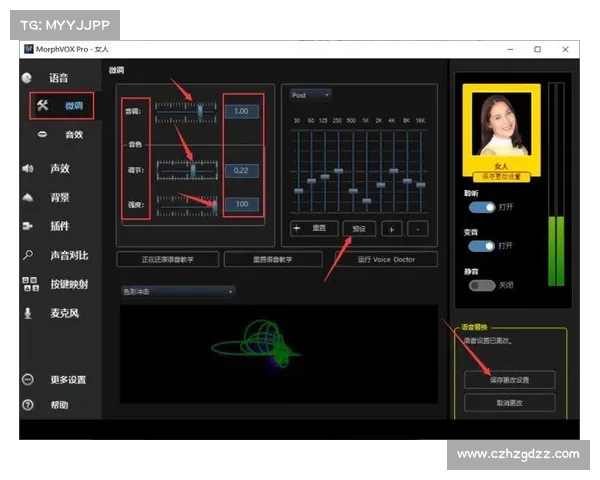Maximize the MorphVOX Pro window

click(538, 49)
